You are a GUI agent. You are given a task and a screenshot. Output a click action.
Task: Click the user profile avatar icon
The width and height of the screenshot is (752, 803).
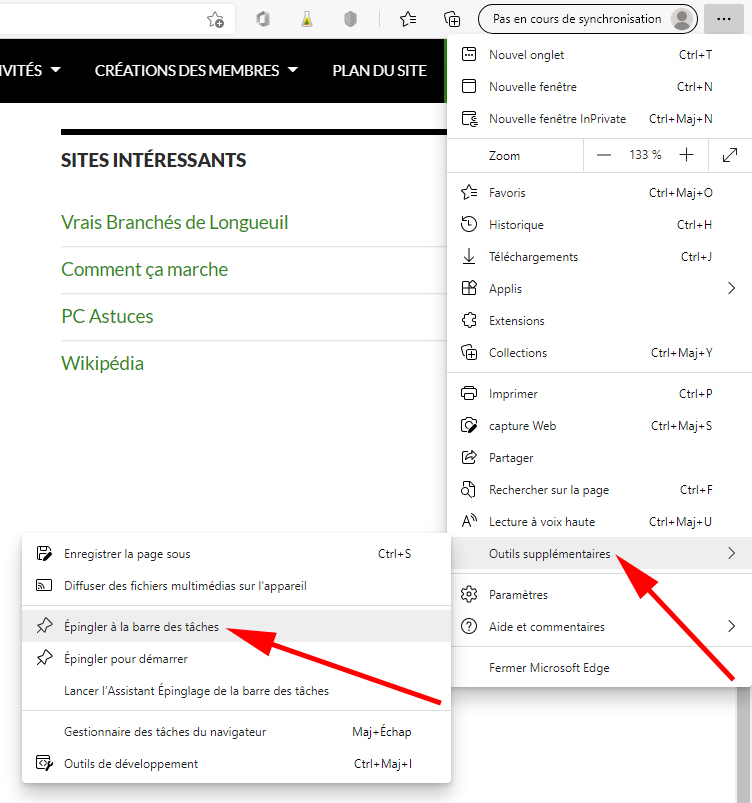(682, 19)
